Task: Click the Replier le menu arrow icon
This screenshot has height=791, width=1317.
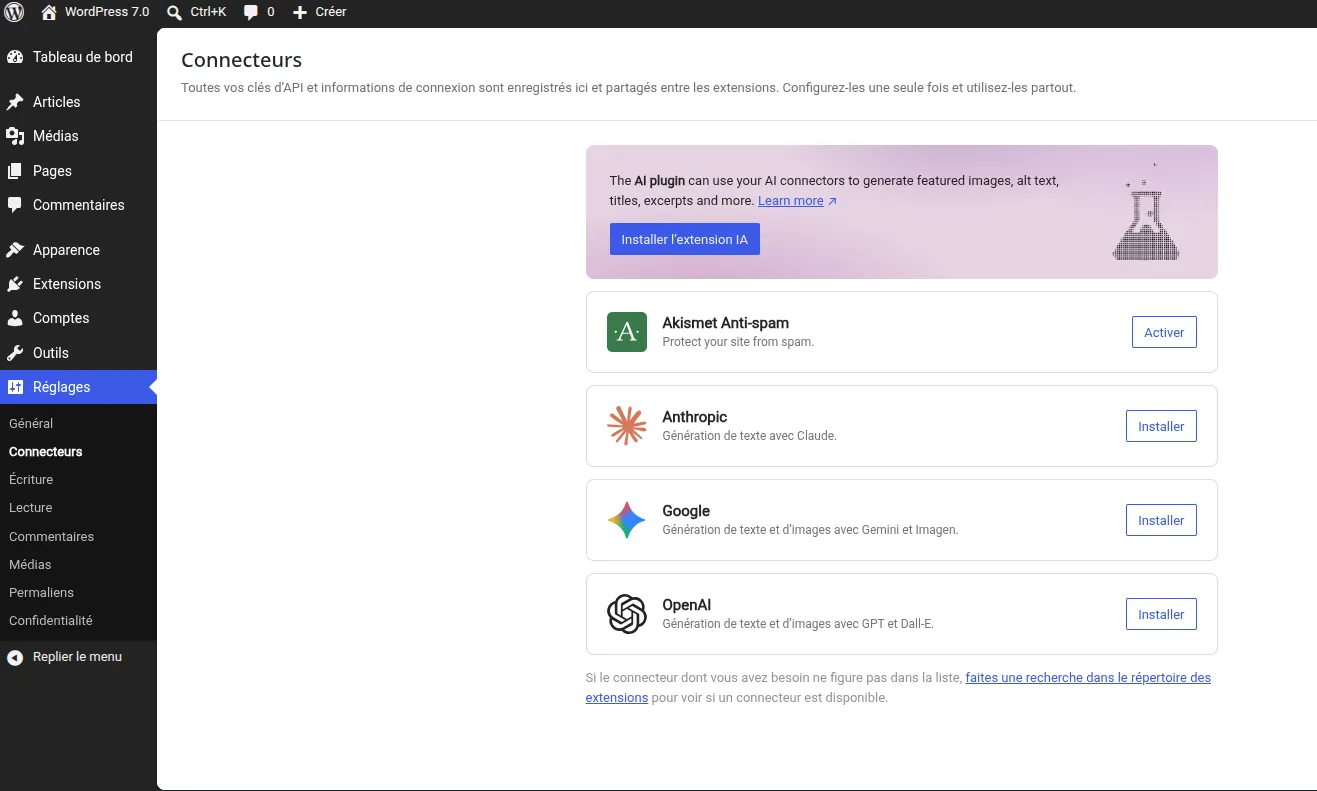Action: coord(15,657)
